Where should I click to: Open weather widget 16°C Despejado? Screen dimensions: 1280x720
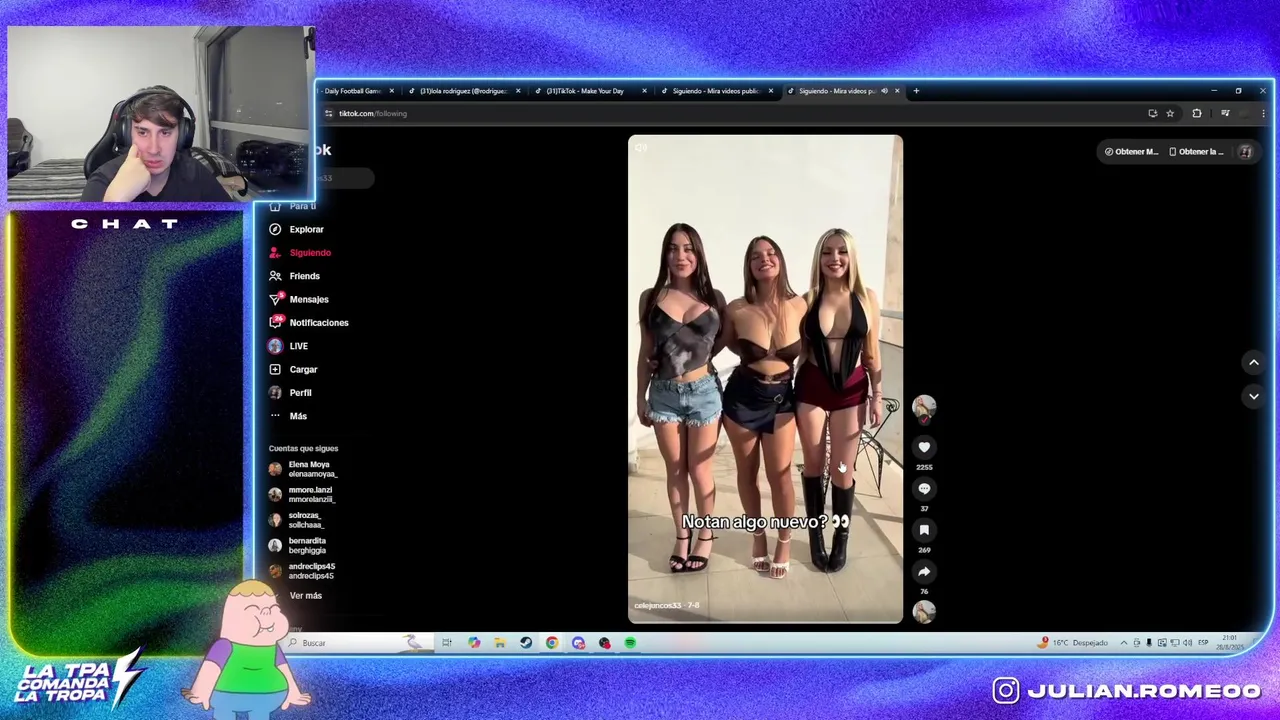(1074, 643)
